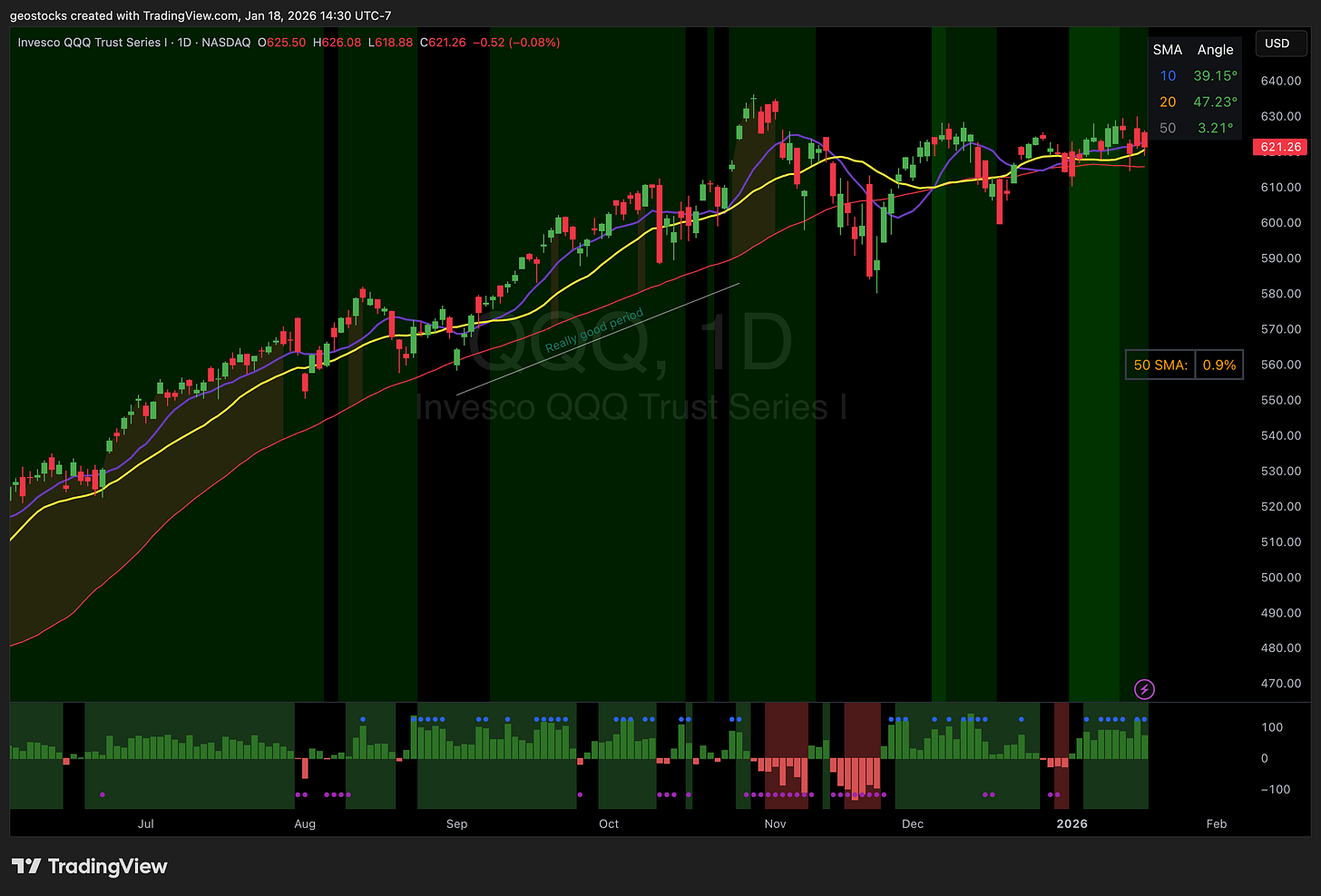Click the Invesco QQQ Trust Series I title
Image resolution: width=1321 pixels, height=896 pixels.
[93, 43]
